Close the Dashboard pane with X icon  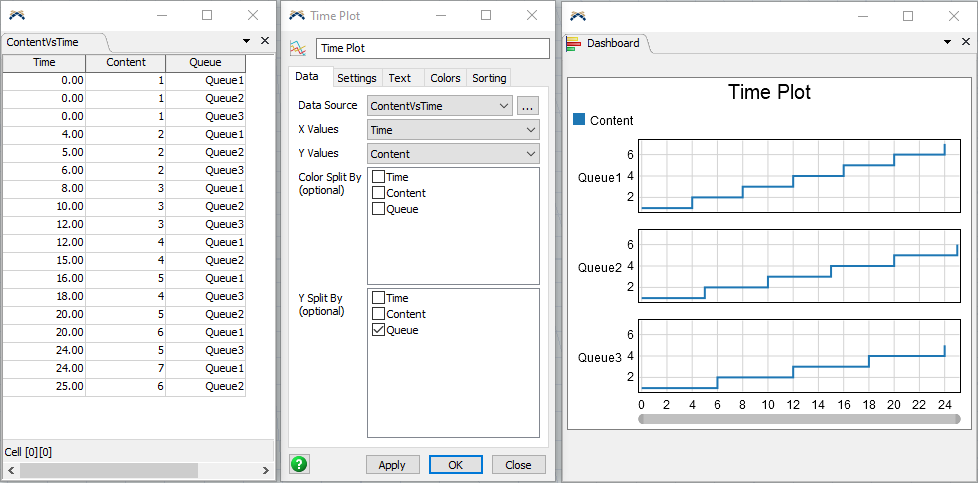[965, 43]
